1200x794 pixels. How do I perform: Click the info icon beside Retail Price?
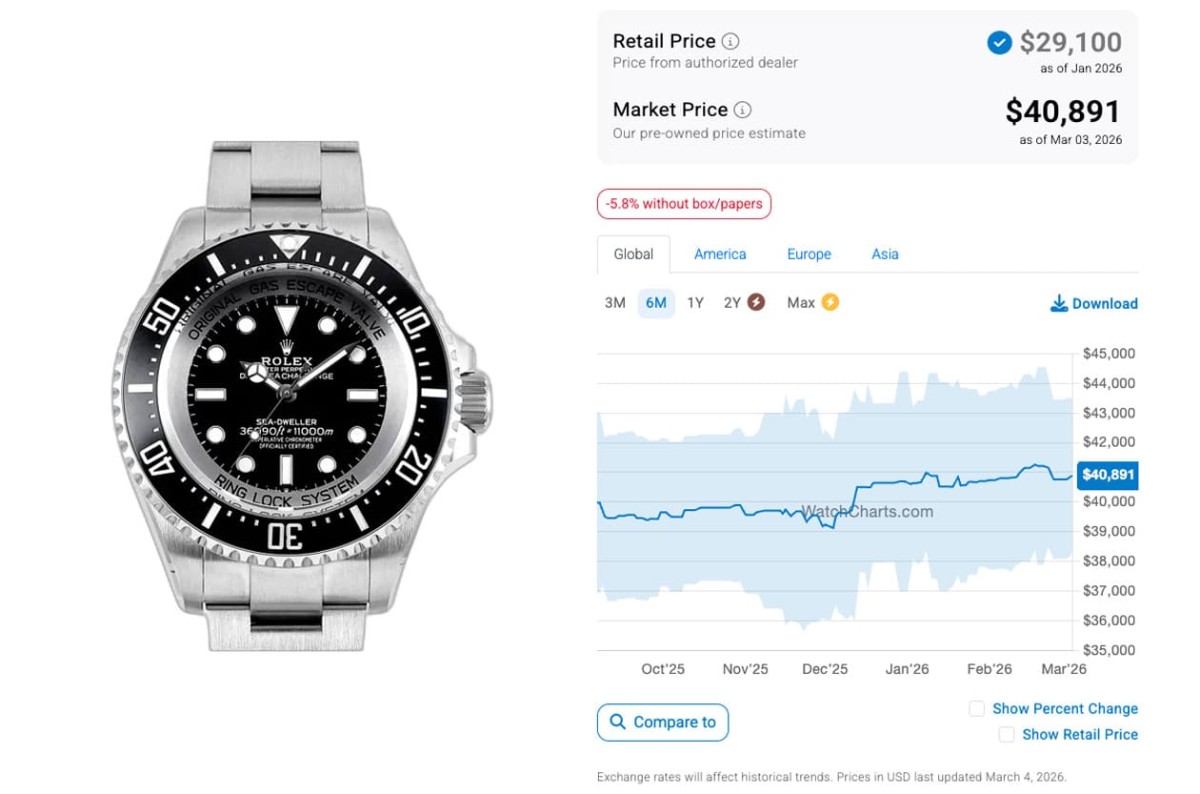click(x=731, y=42)
